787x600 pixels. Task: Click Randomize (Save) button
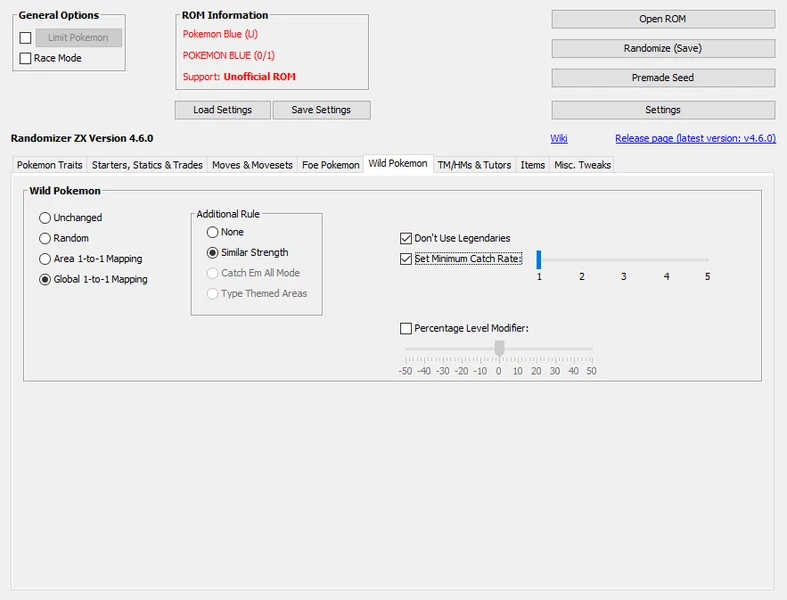(663, 48)
